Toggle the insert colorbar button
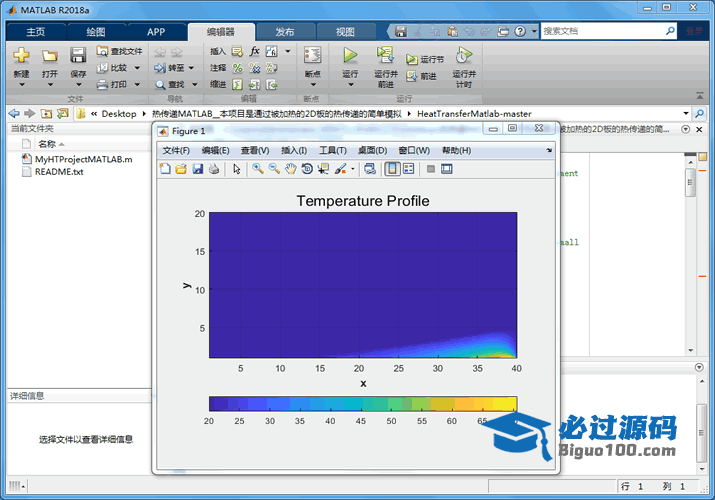Screen dimensions: 715x500 pos(392,169)
